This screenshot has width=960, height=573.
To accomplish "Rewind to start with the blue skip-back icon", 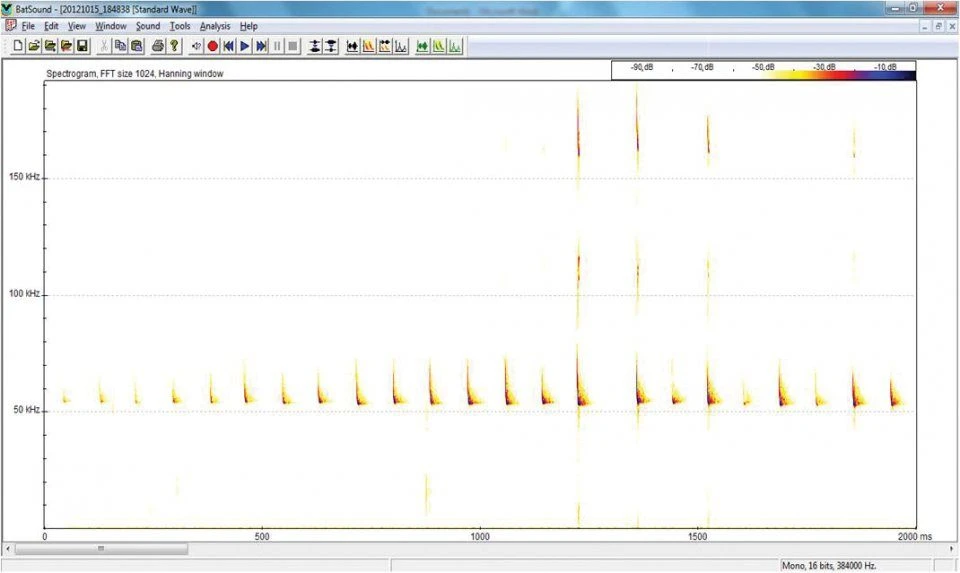I will click(x=228, y=46).
